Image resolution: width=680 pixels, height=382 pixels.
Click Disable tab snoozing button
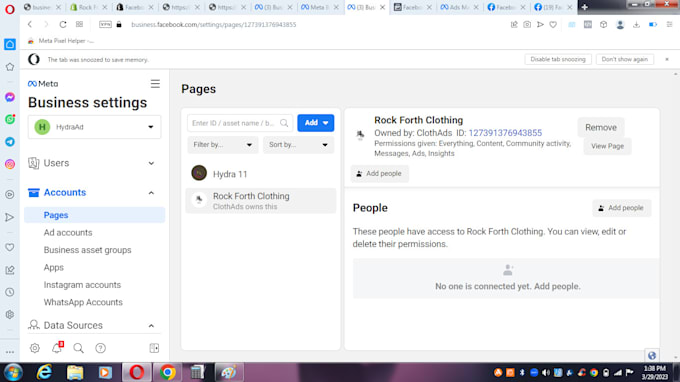(558, 59)
